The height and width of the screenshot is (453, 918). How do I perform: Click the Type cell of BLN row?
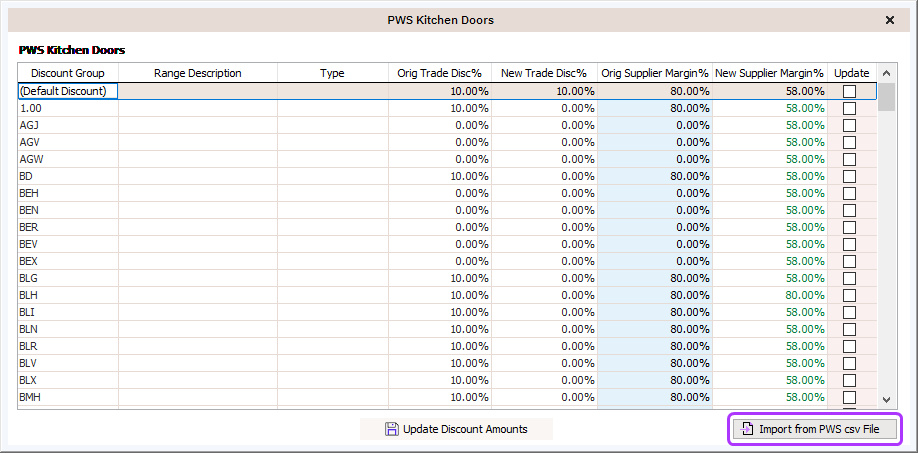click(333, 329)
